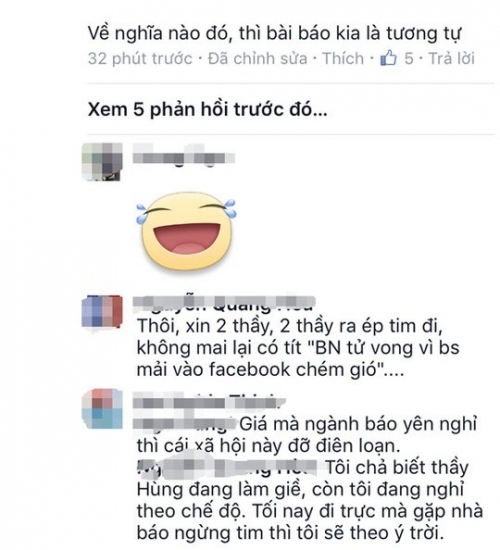Click the partly blurred 'Quang' commenter name
This screenshot has width=500, height=550.
tap(225, 304)
